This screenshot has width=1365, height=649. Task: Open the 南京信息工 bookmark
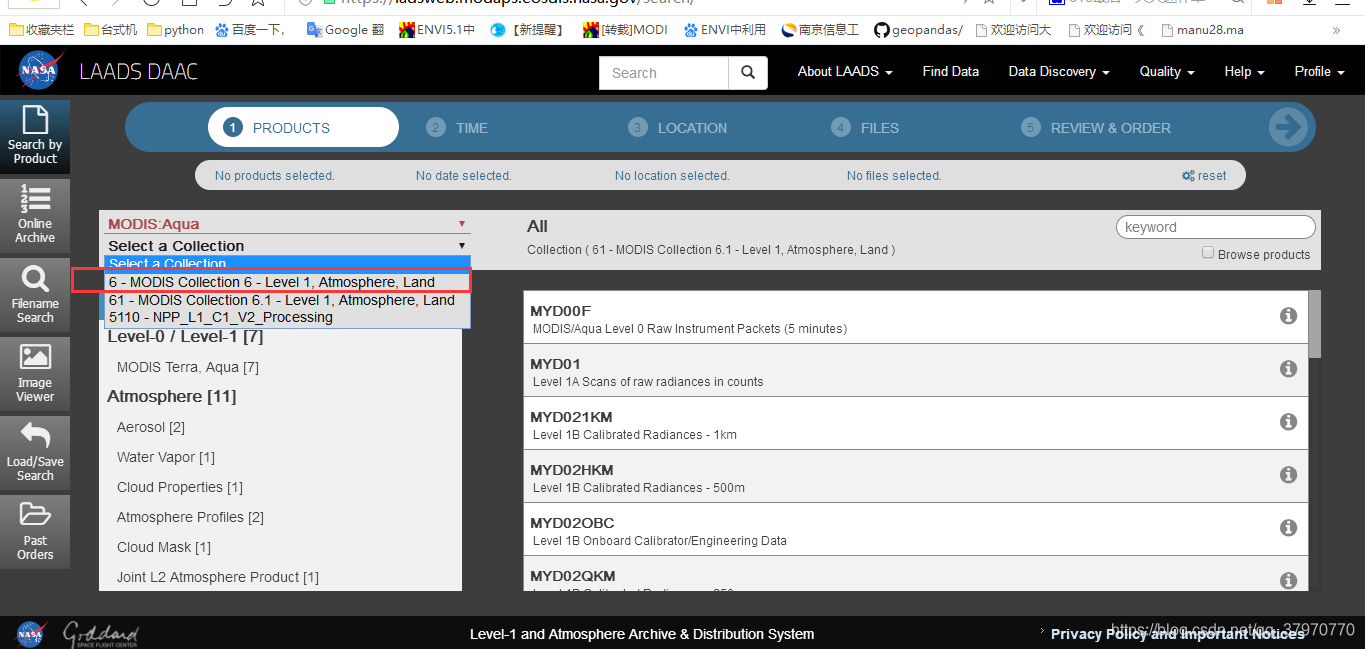(x=820, y=30)
